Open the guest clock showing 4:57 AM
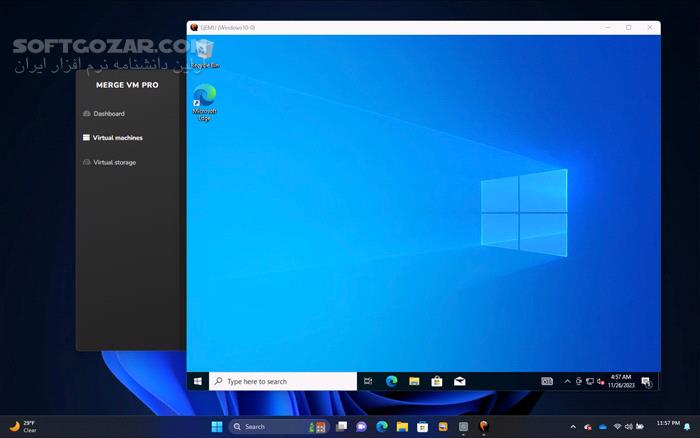This screenshot has height=438, width=700. click(x=621, y=381)
